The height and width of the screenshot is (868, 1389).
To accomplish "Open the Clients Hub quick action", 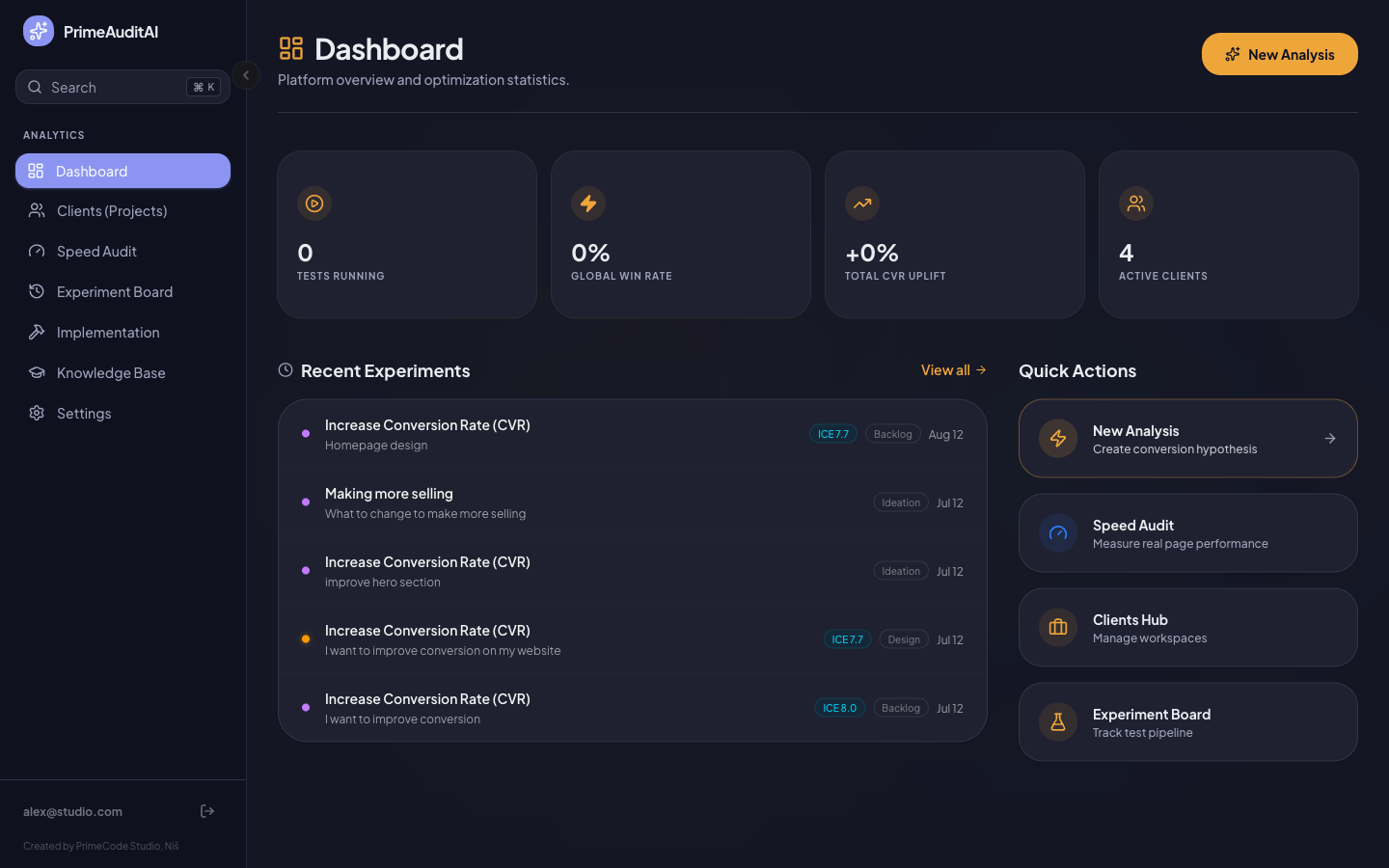I will coord(1188,628).
